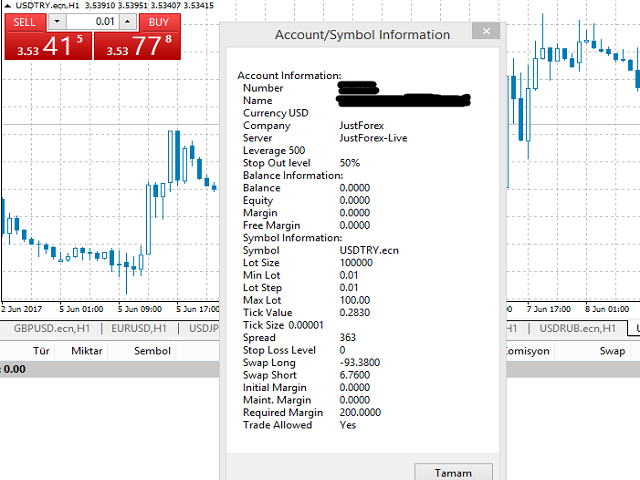
Task: Click the JustForex-Live server value
Action: click(373, 138)
